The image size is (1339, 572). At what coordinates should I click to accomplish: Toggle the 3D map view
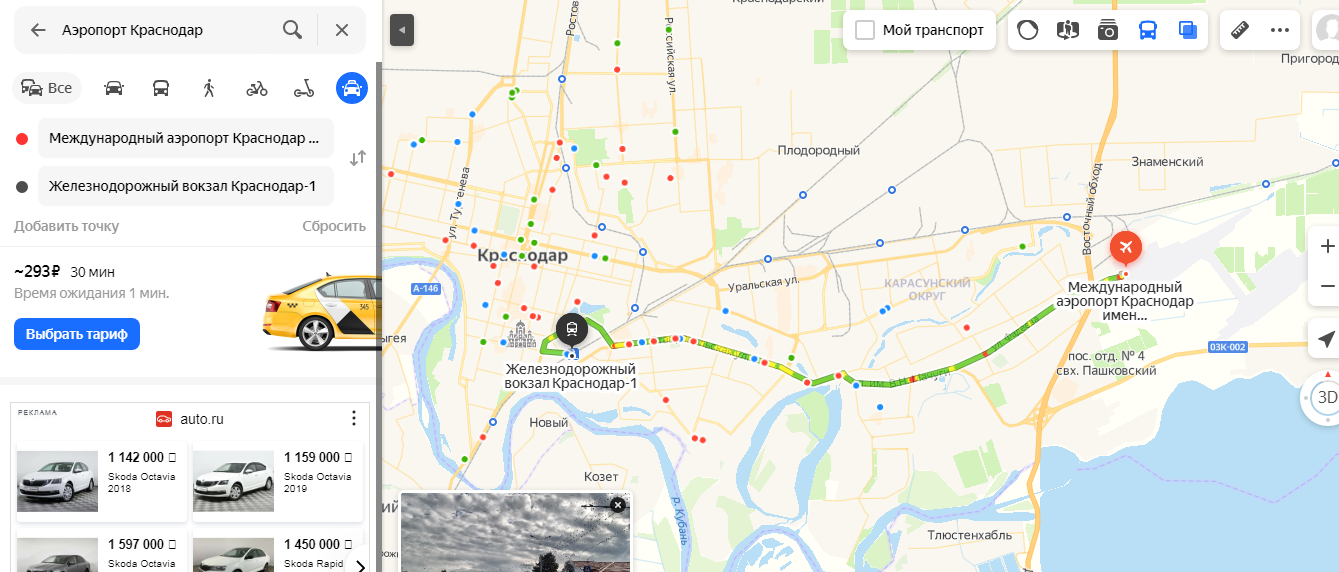1324,397
